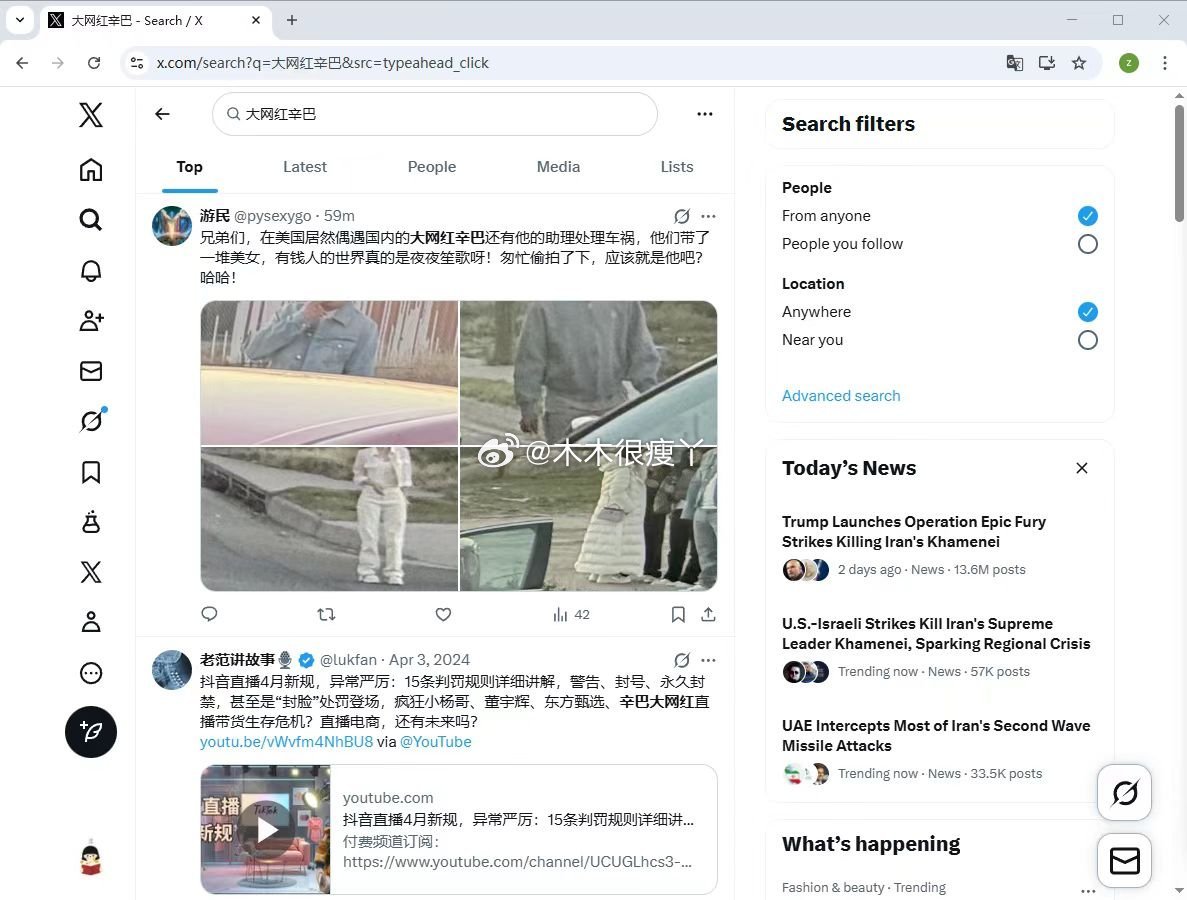The height and width of the screenshot is (900, 1187).
Task: View analytics showing 42 views
Action: click(x=572, y=615)
